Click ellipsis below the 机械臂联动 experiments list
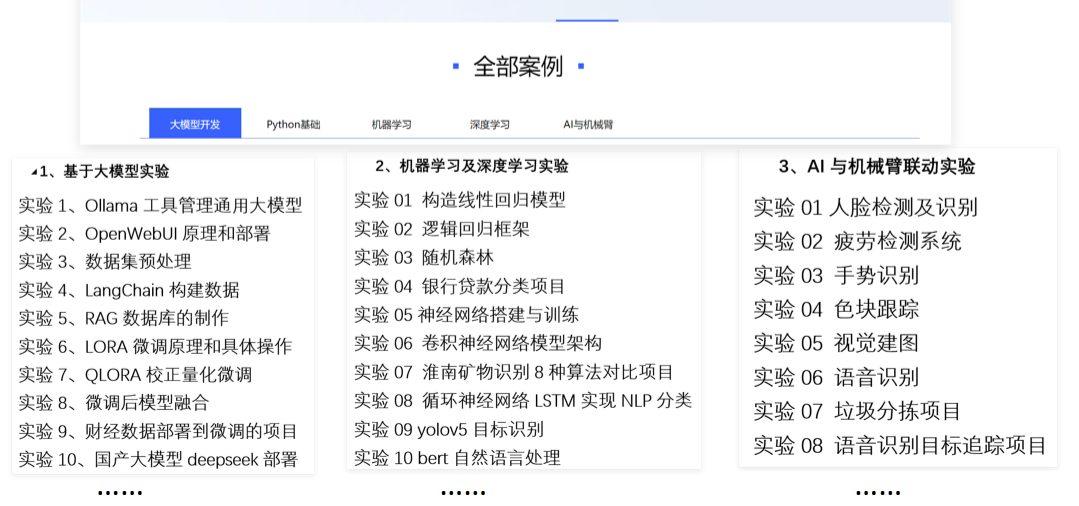This screenshot has height=506, width=1079. click(x=878, y=492)
